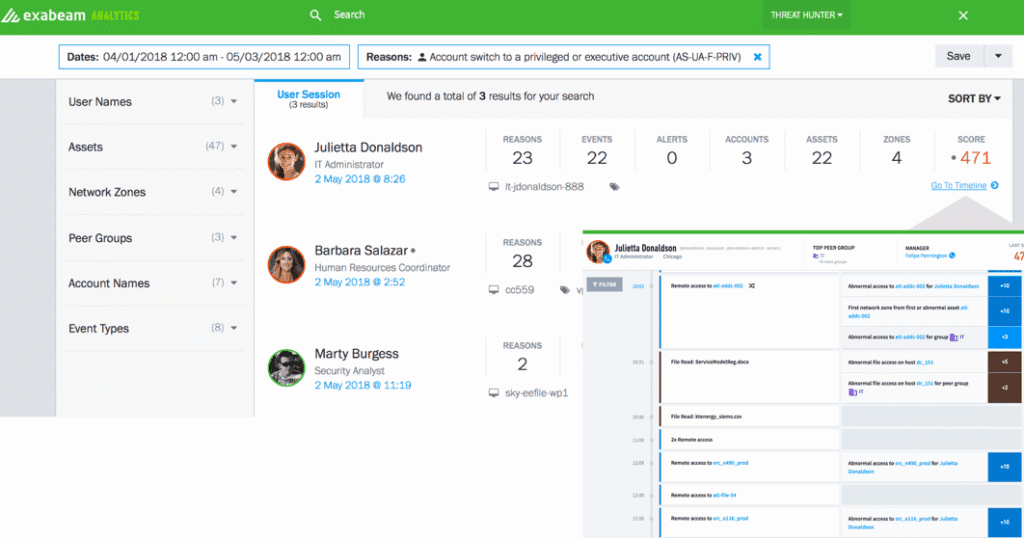This screenshot has width=1024, height=538.
Task: Click the computer icon beside lt-jdonaldson-888
Action: pos(494,187)
